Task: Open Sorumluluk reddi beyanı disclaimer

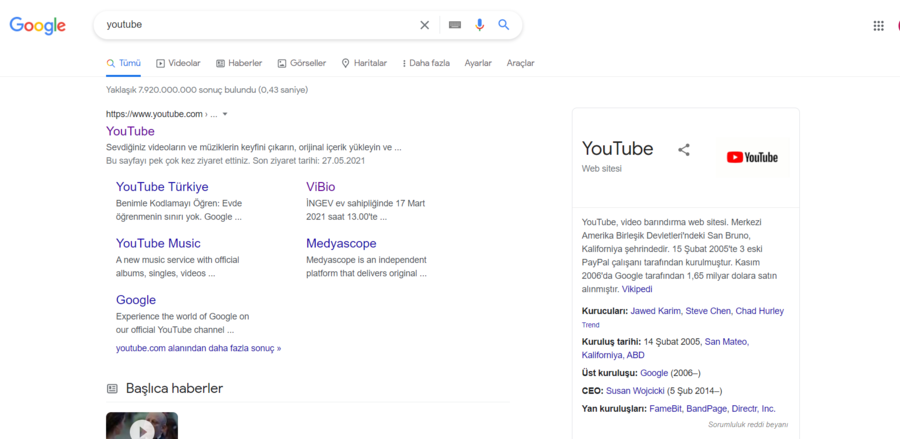Action: [x=748, y=425]
